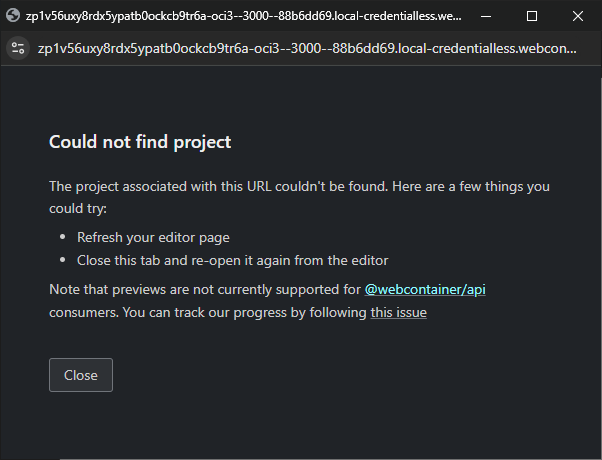602x460 pixels.
Task: Open the @webcontainer/api link
Action: pyautogui.click(x=425, y=289)
